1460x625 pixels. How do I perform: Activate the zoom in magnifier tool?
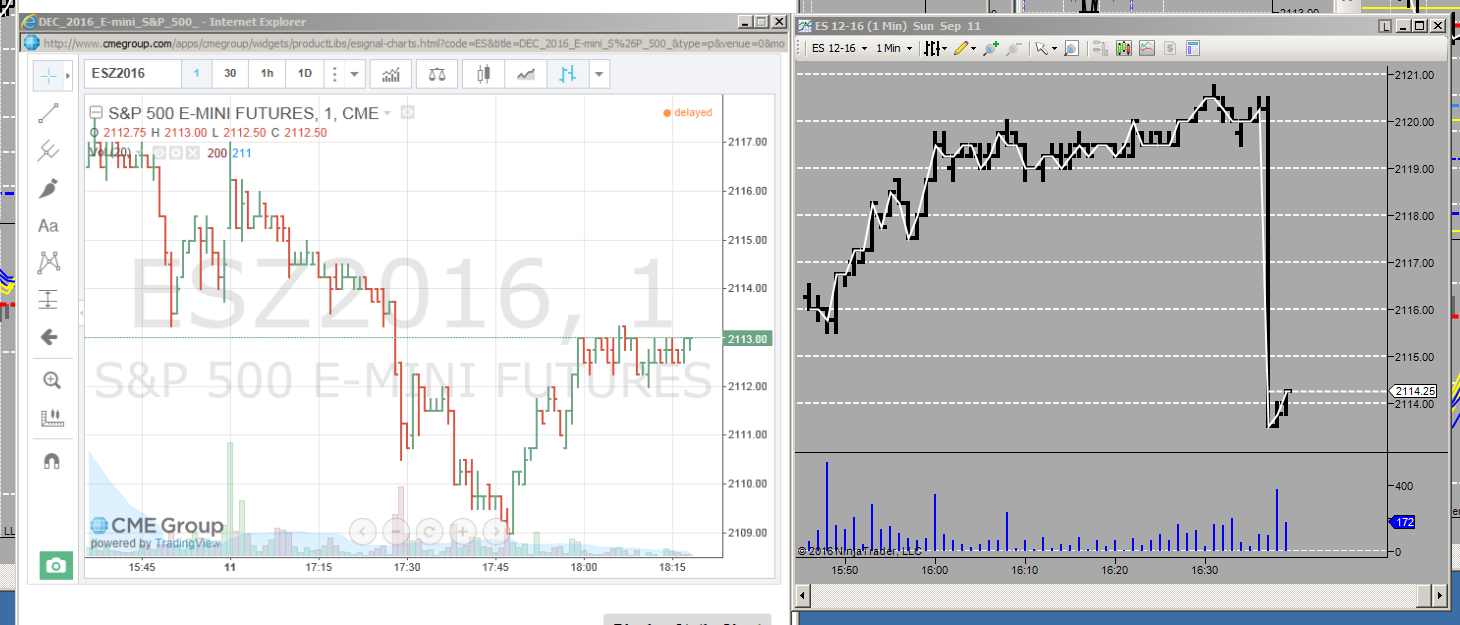[51, 380]
